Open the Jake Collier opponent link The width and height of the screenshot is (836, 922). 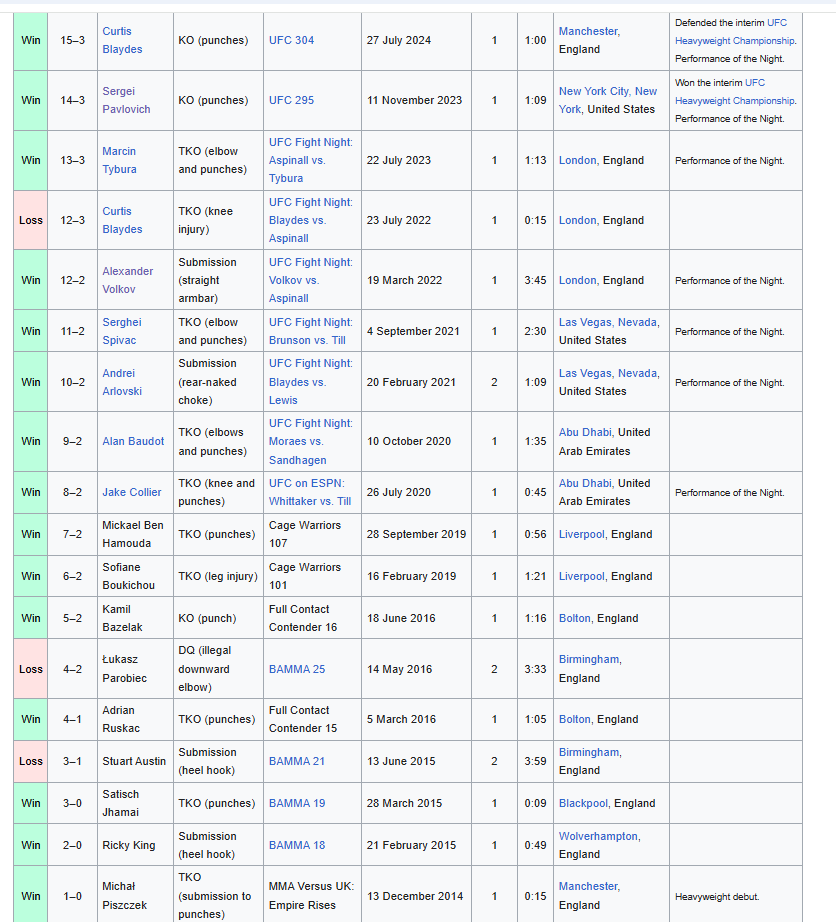coord(132,492)
